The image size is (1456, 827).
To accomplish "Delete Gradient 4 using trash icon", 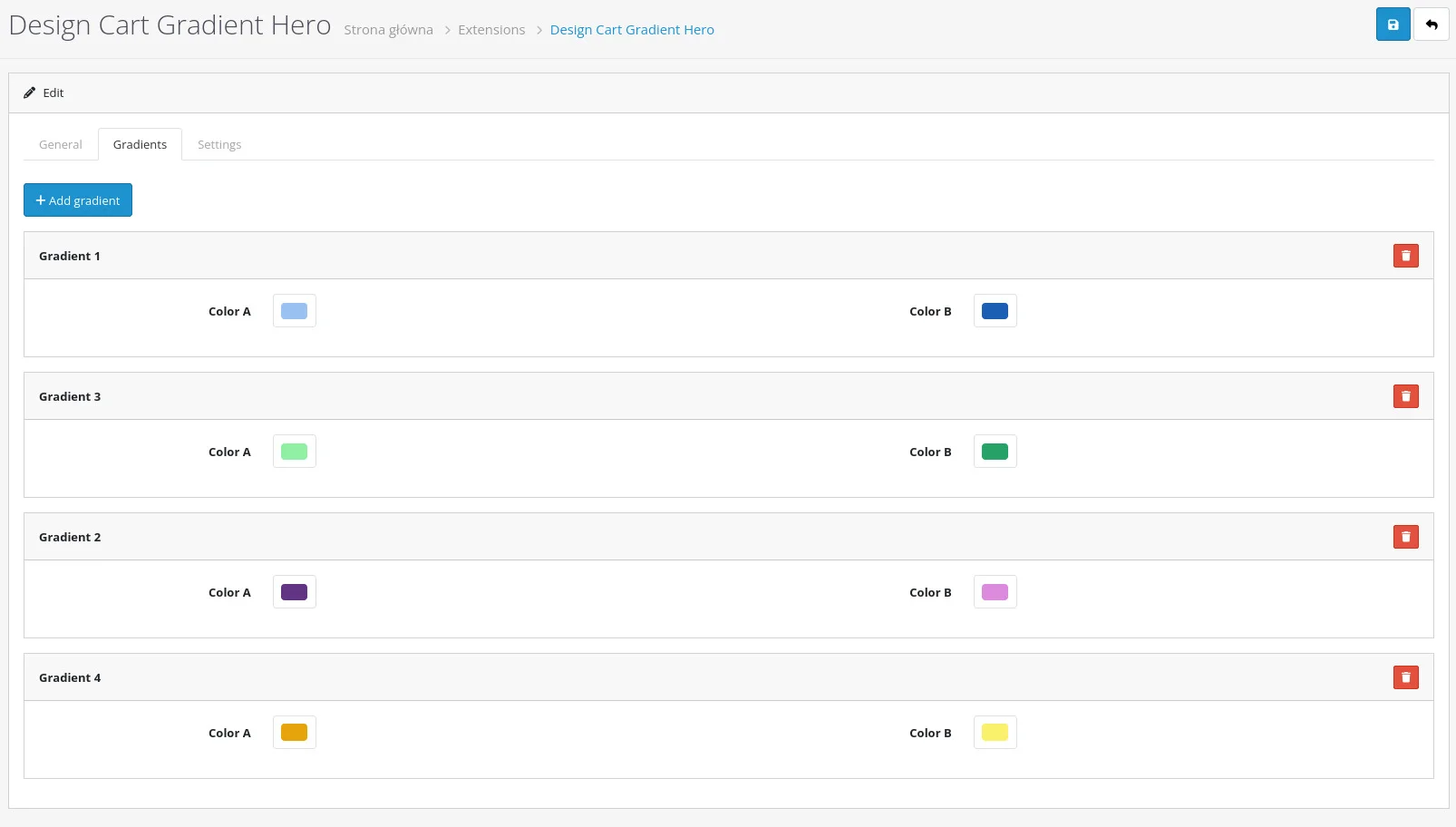I will (x=1405, y=677).
